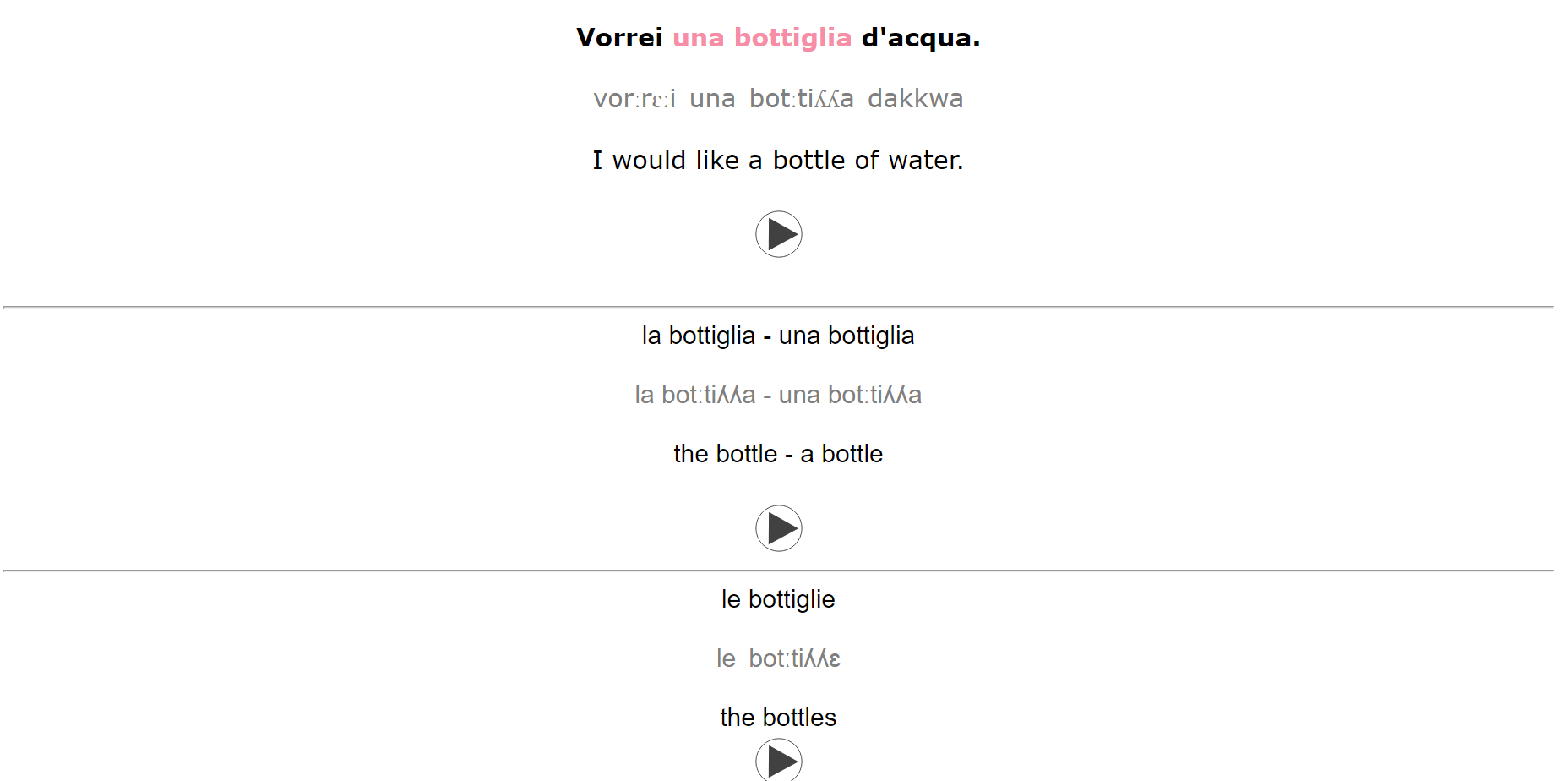Click the pink highlighted 'una bottiglia' text
The image size is (1568, 781).
click(x=761, y=38)
